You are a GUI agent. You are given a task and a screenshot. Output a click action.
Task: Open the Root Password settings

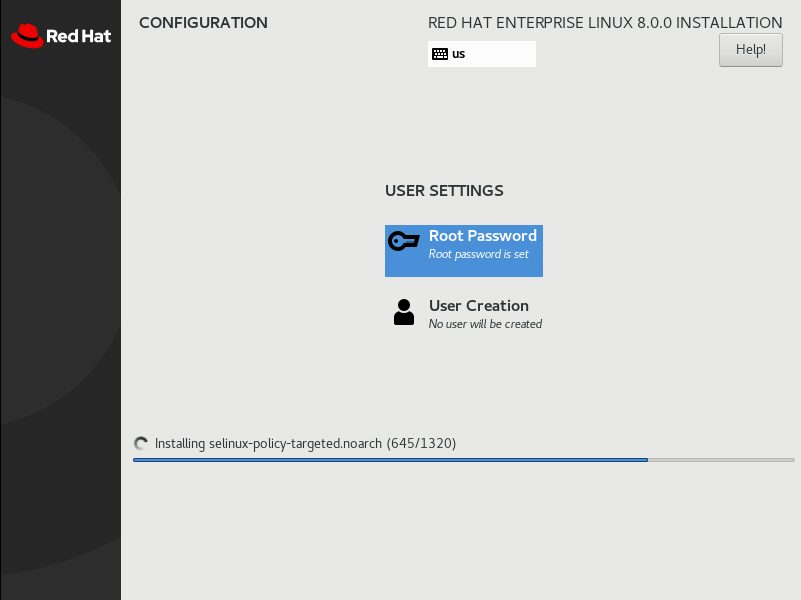[464, 251]
